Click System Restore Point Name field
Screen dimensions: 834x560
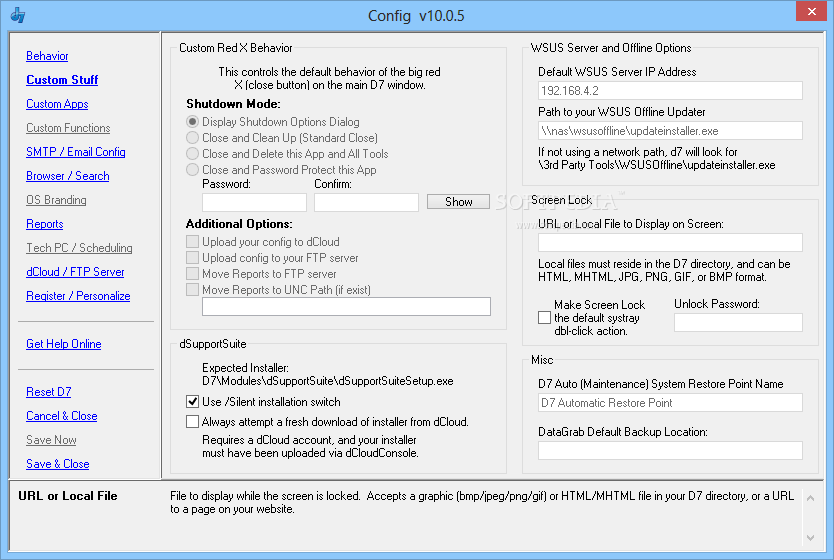(x=670, y=403)
